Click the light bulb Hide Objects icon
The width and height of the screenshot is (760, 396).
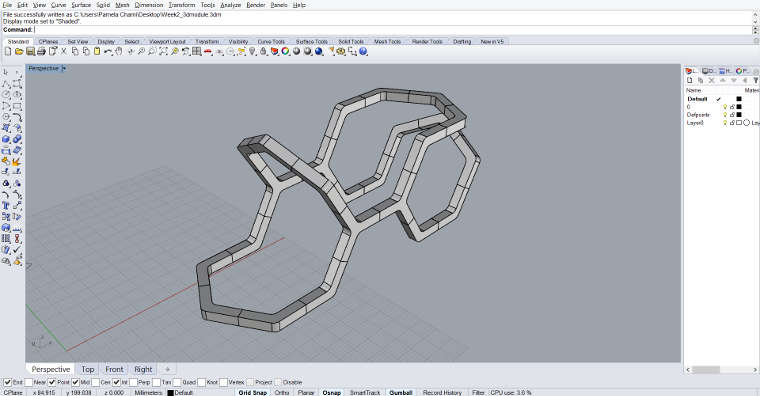point(252,51)
